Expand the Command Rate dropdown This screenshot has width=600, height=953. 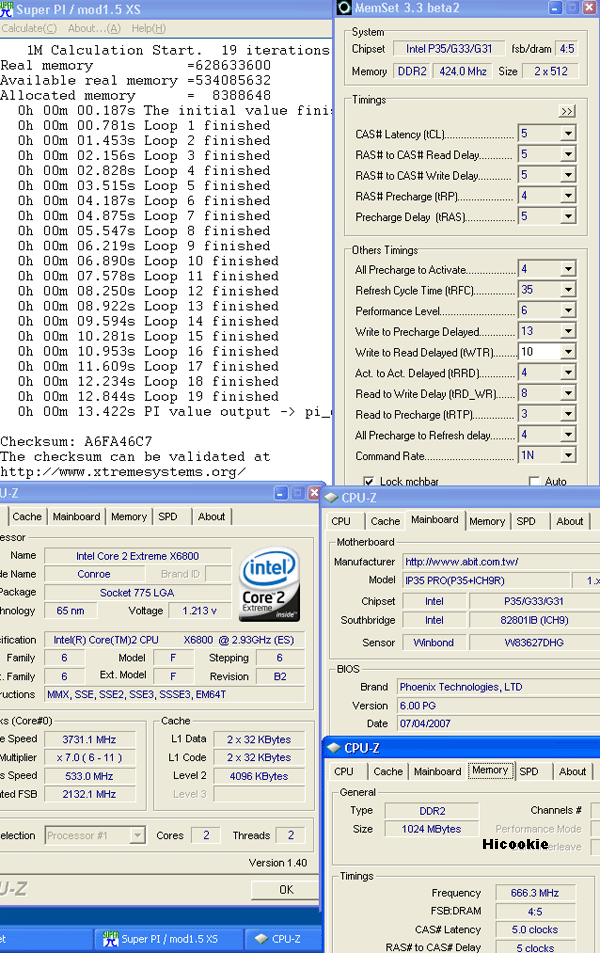point(568,455)
